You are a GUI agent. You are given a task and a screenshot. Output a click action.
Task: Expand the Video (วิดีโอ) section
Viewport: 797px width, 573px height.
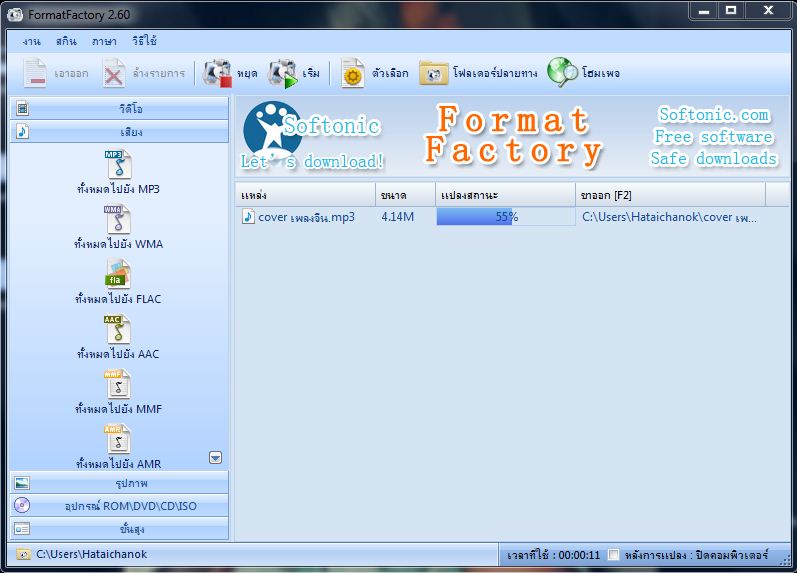(x=119, y=108)
